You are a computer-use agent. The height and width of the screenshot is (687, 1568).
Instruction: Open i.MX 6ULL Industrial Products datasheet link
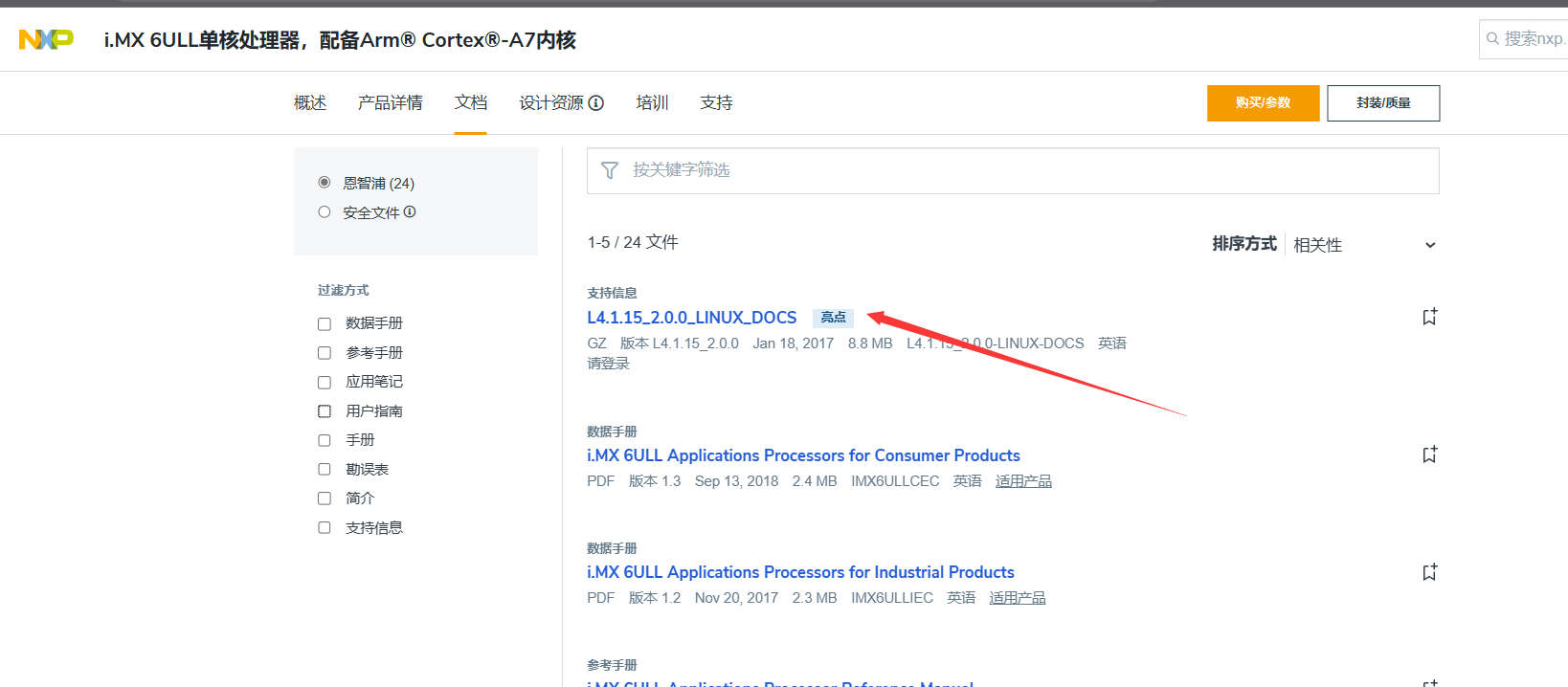click(800, 572)
